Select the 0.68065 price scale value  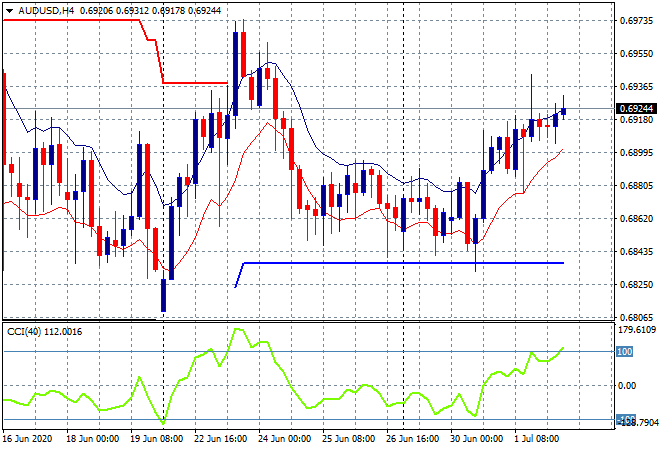[636, 317]
